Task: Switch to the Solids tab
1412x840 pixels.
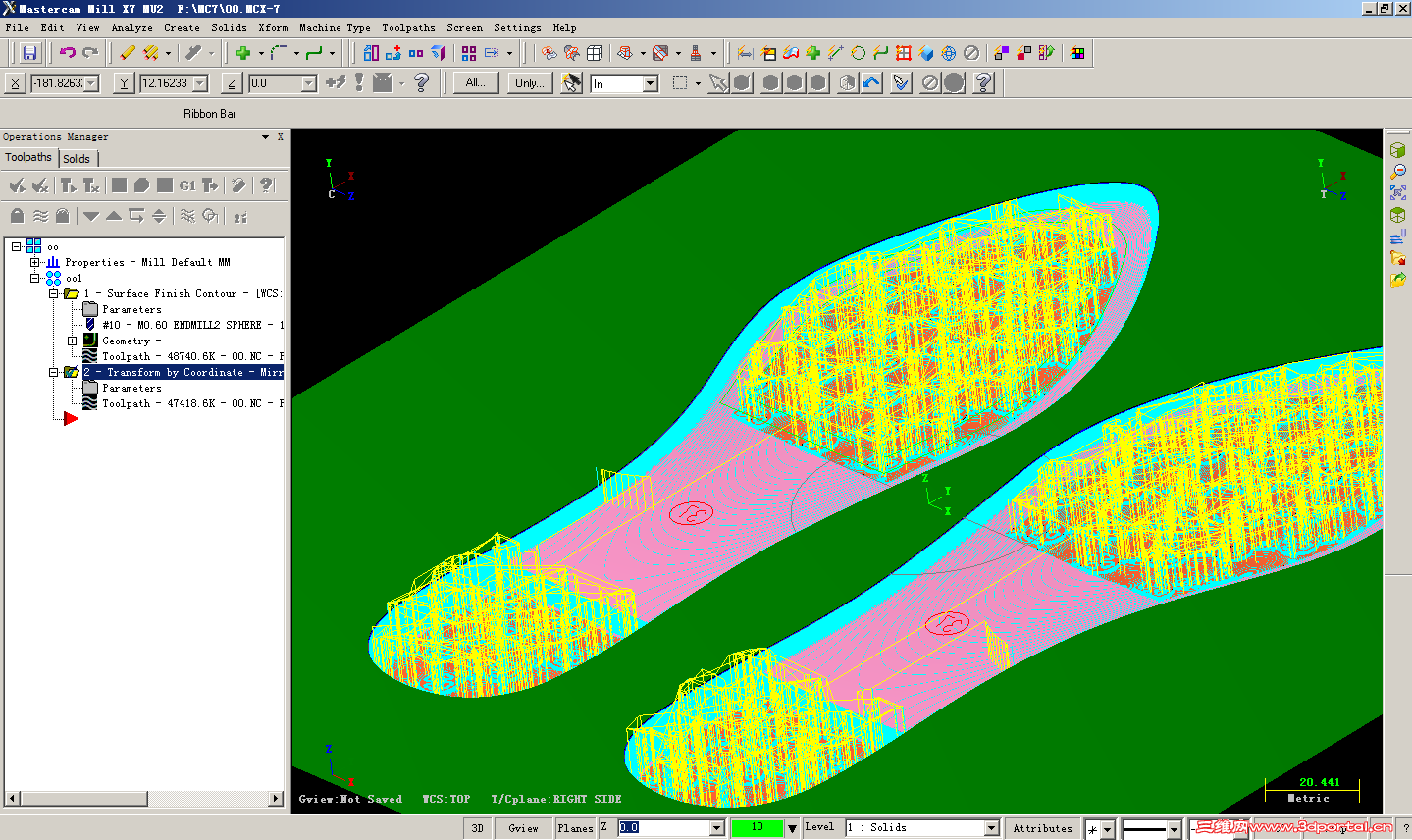Action: tap(77, 159)
